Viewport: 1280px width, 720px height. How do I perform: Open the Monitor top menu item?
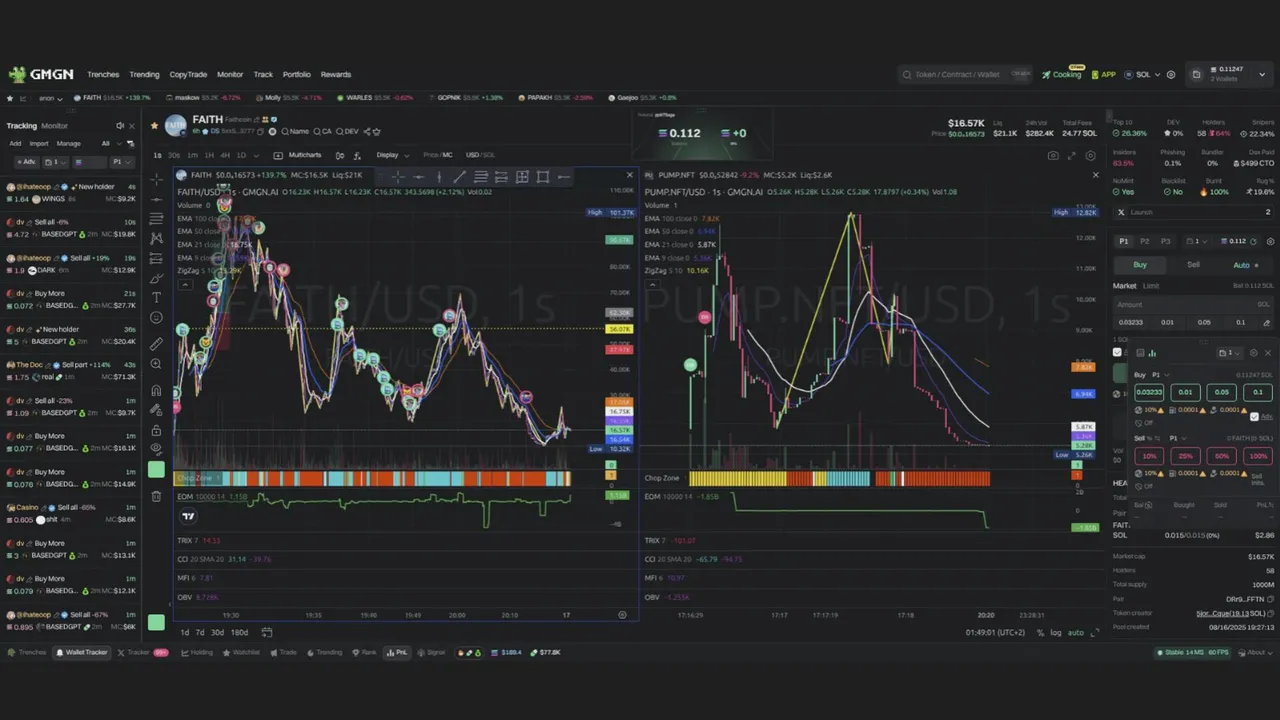[x=230, y=74]
